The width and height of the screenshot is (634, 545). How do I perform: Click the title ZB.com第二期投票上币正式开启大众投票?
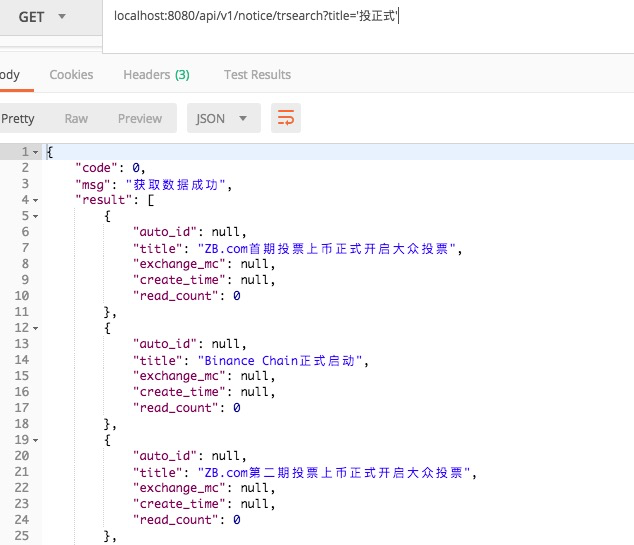coord(334,472)
